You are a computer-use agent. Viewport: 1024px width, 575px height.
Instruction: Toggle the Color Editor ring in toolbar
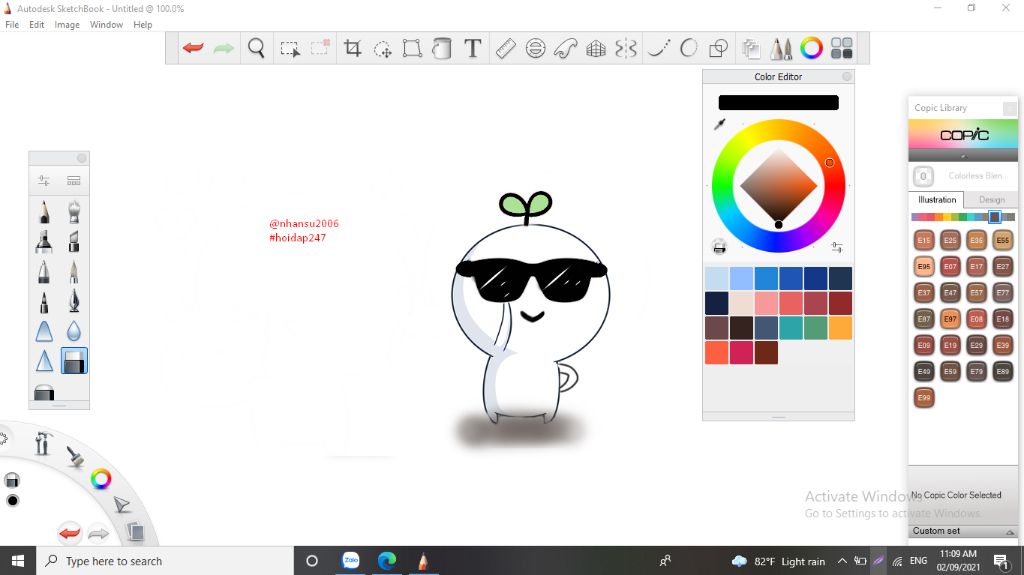811,48
